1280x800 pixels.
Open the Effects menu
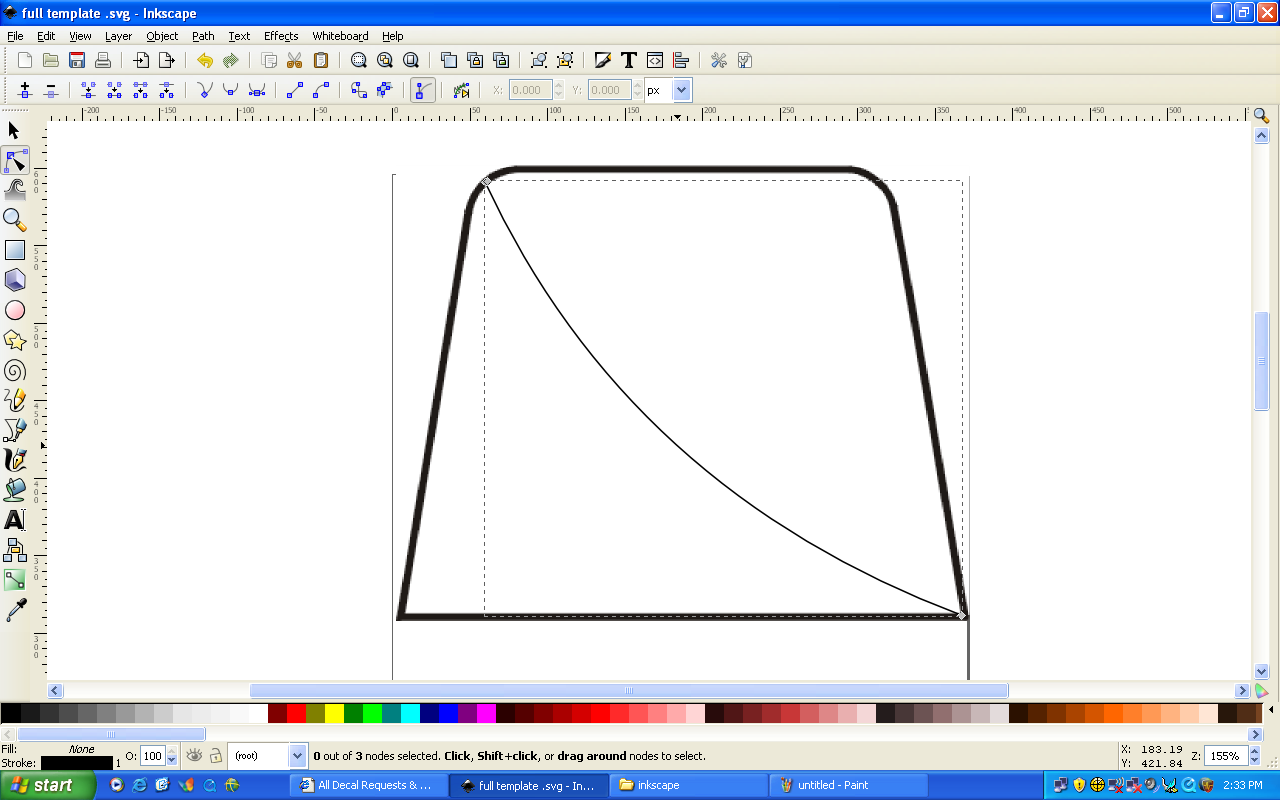[x=281, y=36]
